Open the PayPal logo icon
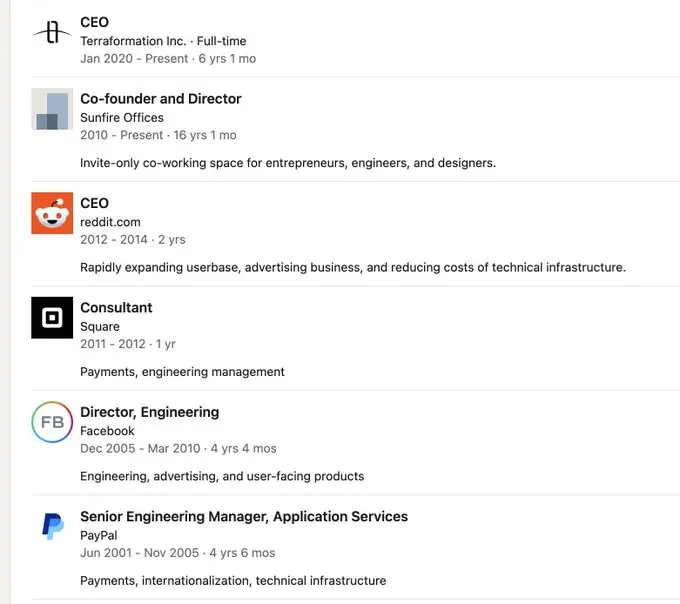This screenshot has height=604, width=680. click(52, 526)
